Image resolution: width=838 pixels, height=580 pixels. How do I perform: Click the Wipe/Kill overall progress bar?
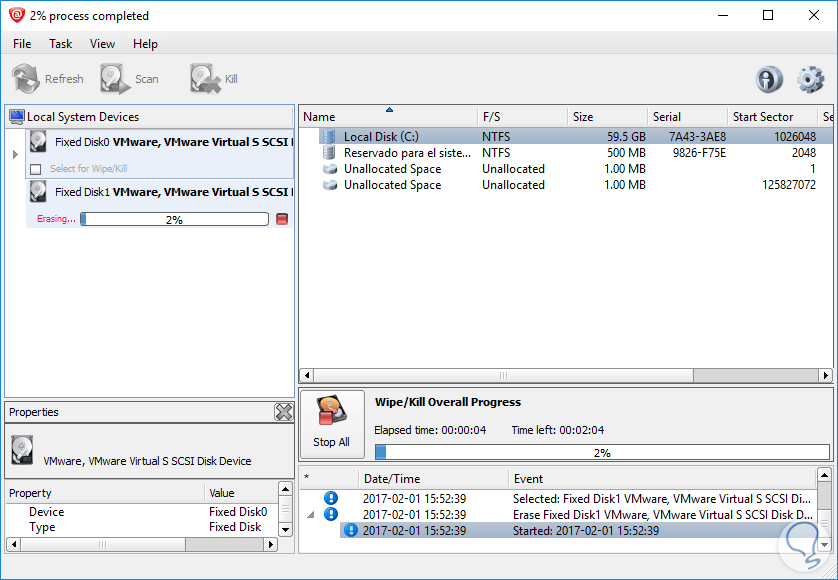[x=602, y=452]
